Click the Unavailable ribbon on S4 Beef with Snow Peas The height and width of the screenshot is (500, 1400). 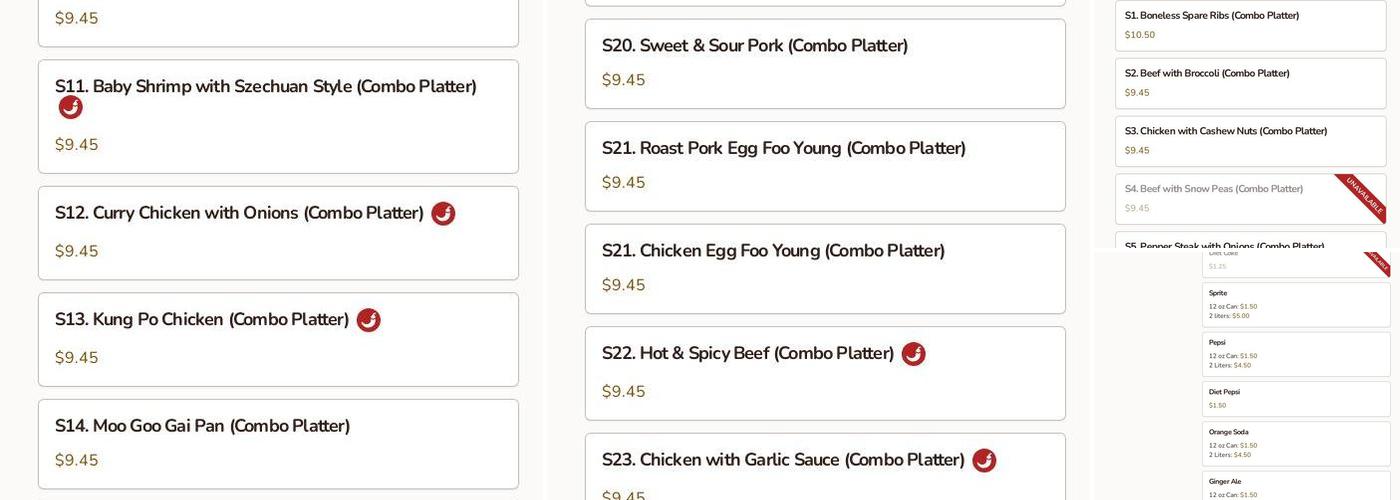point(1363,194)
